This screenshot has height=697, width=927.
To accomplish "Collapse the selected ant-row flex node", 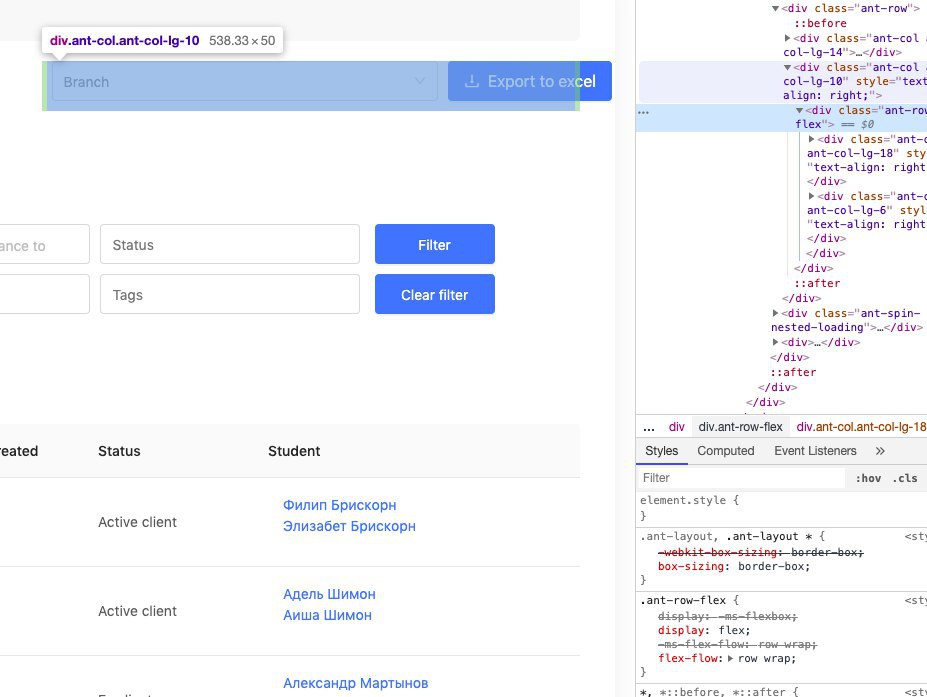I will 799,111.
